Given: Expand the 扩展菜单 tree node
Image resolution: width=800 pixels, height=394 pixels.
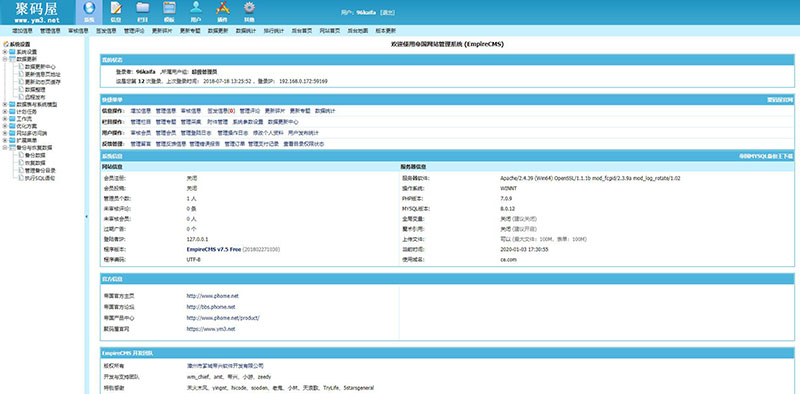Looking at the screenshot, I should [x=5, y=140].
